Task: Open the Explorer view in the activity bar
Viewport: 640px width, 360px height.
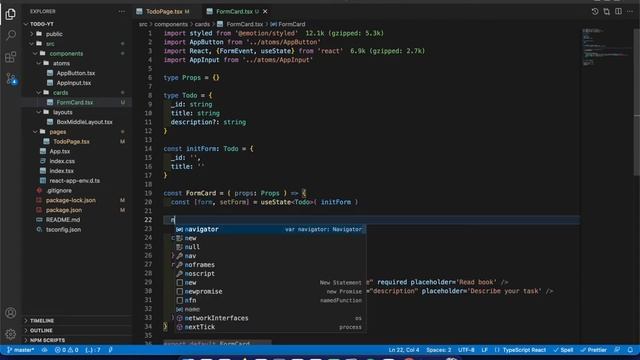Action: [x=11, y=14]
